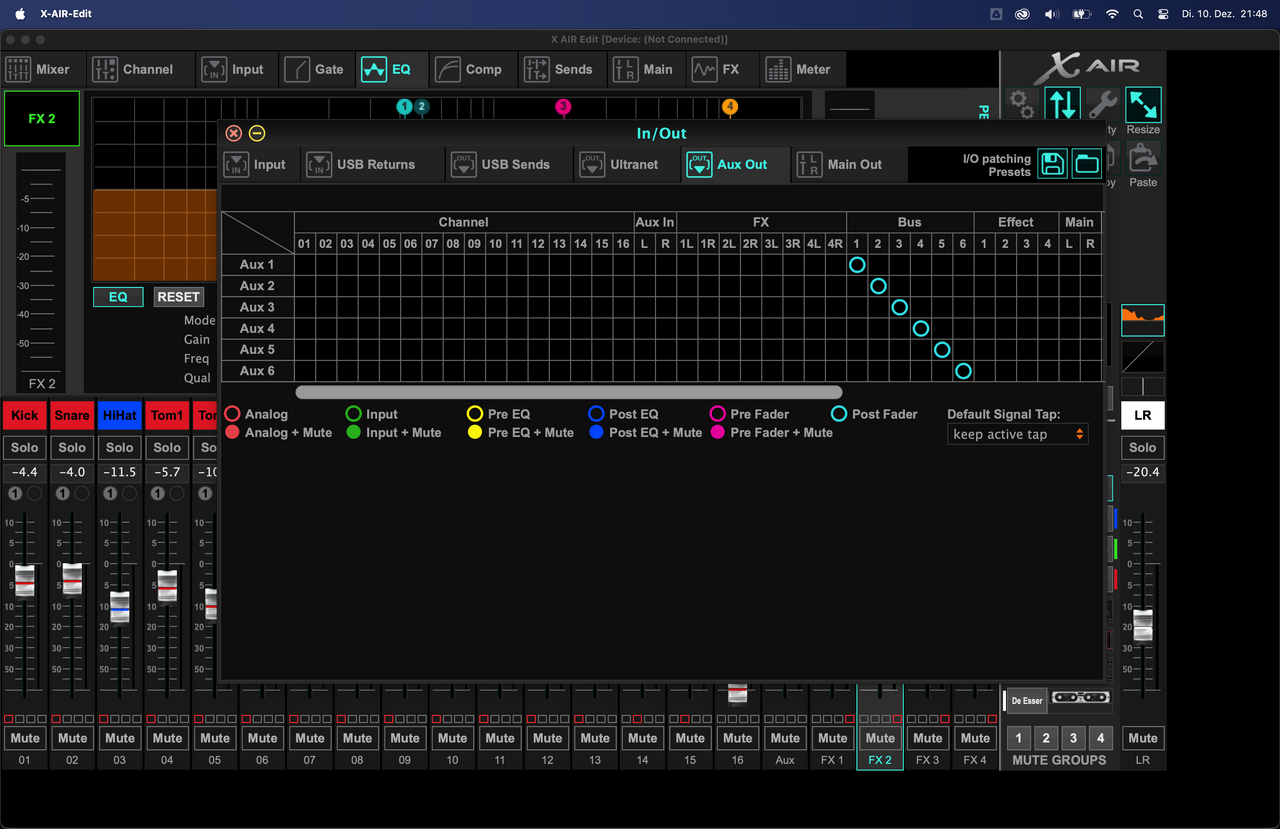Select the FX 2 channel strip label
The image size is (1280, 829).
point(880,760)
